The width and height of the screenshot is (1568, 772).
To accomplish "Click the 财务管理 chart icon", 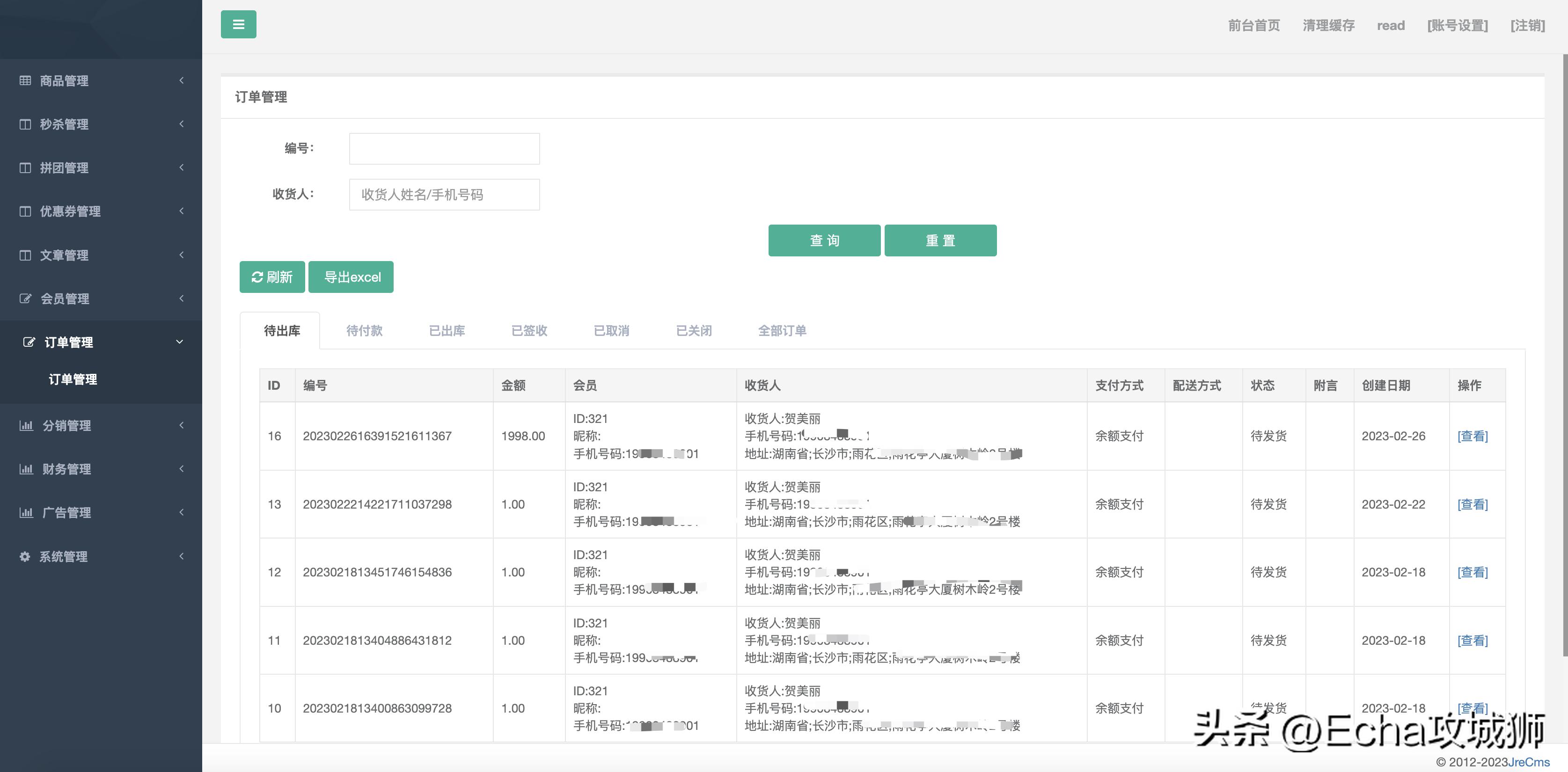I will [27, 469].
